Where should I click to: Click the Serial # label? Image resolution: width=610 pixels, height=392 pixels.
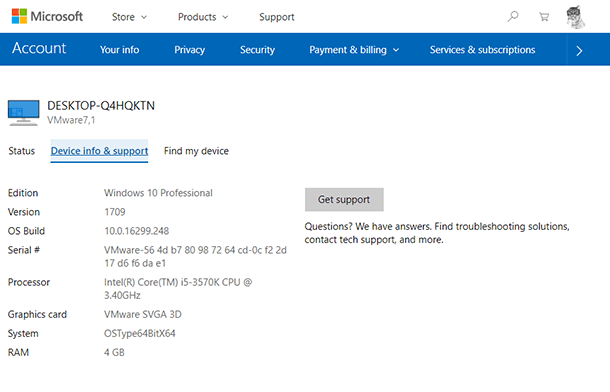[x=24, y=250]
